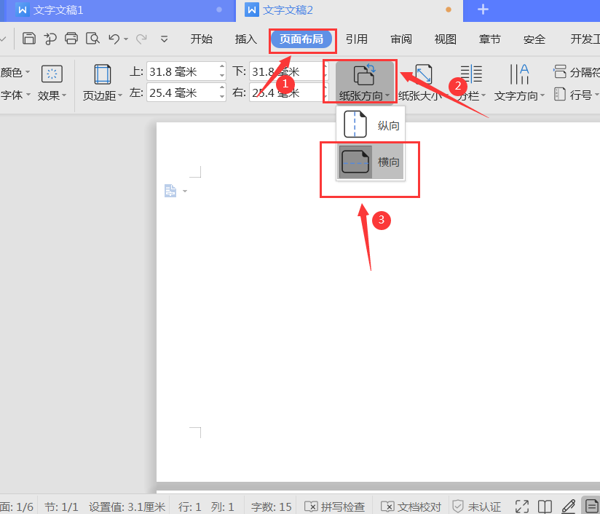Image resolution: width=601 pixels, height=514 pixels.
Task: Open the 章节 ribbon tab
Action: click(490, 39)
